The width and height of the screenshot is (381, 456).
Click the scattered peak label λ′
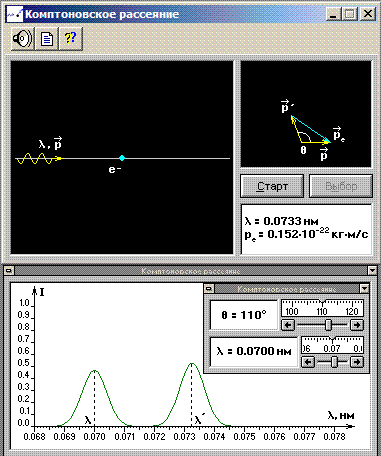click(200, 419)
